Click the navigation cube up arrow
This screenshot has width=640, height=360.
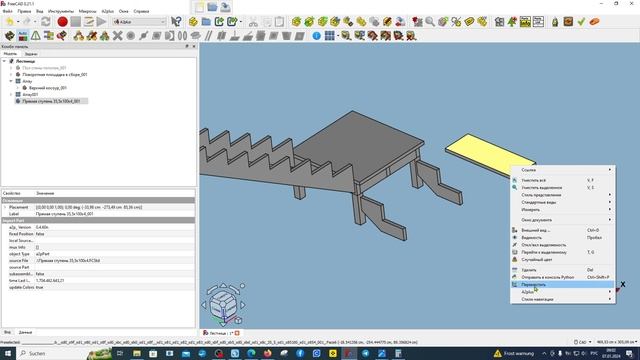coord(223,286)
